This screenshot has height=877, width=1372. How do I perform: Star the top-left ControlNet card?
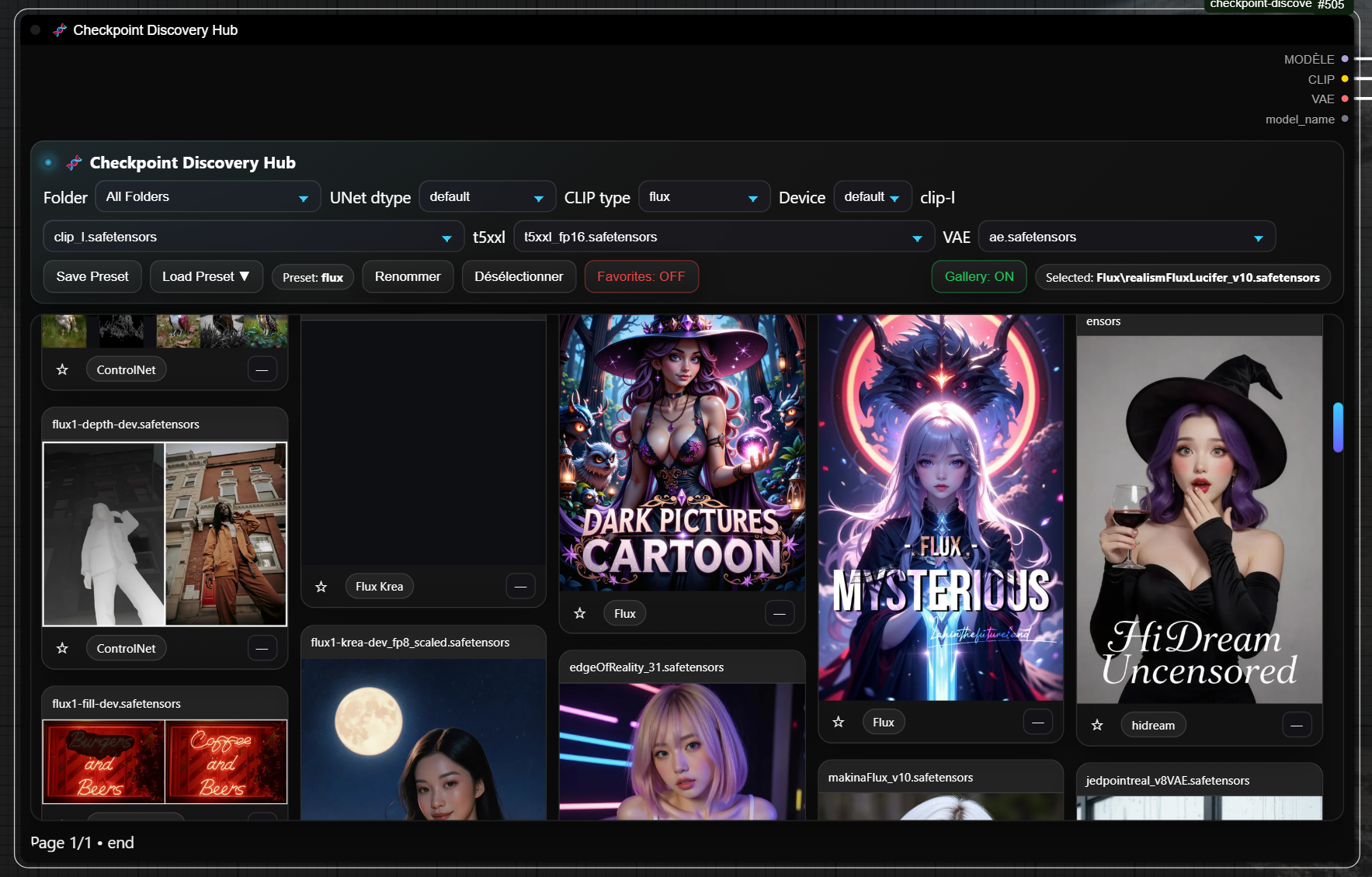coord(62,369)
